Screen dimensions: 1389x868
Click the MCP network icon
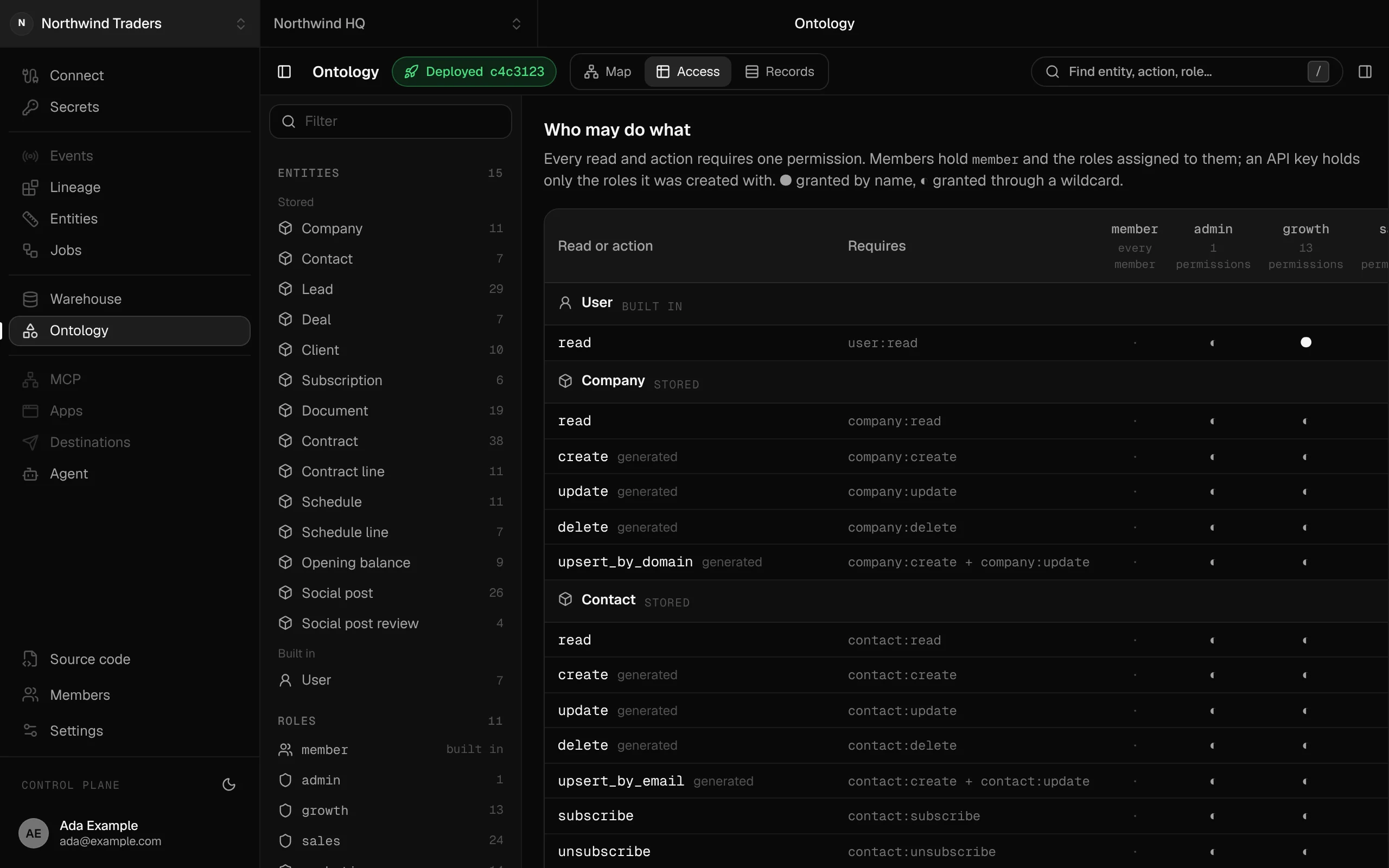30,379
